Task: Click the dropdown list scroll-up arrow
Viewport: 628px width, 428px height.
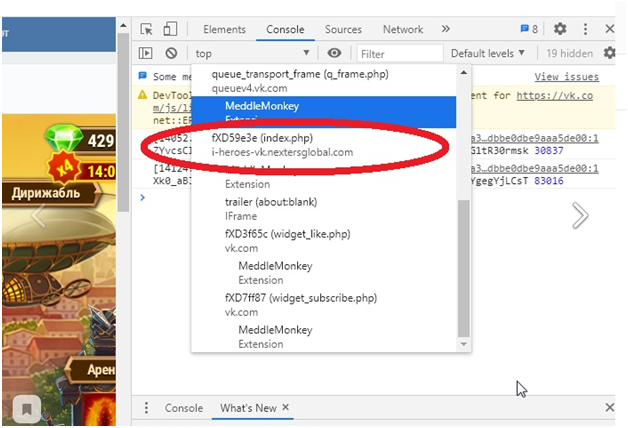Action: (x=463, y=72)
